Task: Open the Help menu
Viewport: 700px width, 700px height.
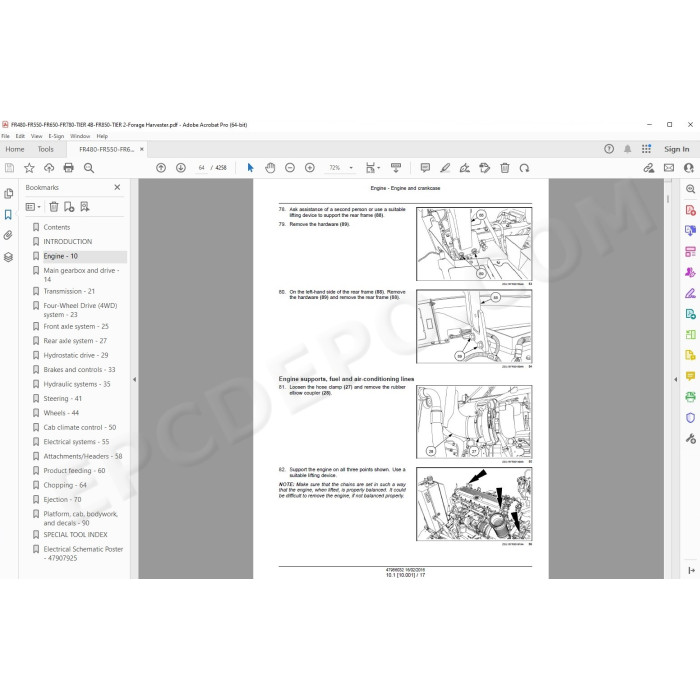Action: tap(102, 136)
